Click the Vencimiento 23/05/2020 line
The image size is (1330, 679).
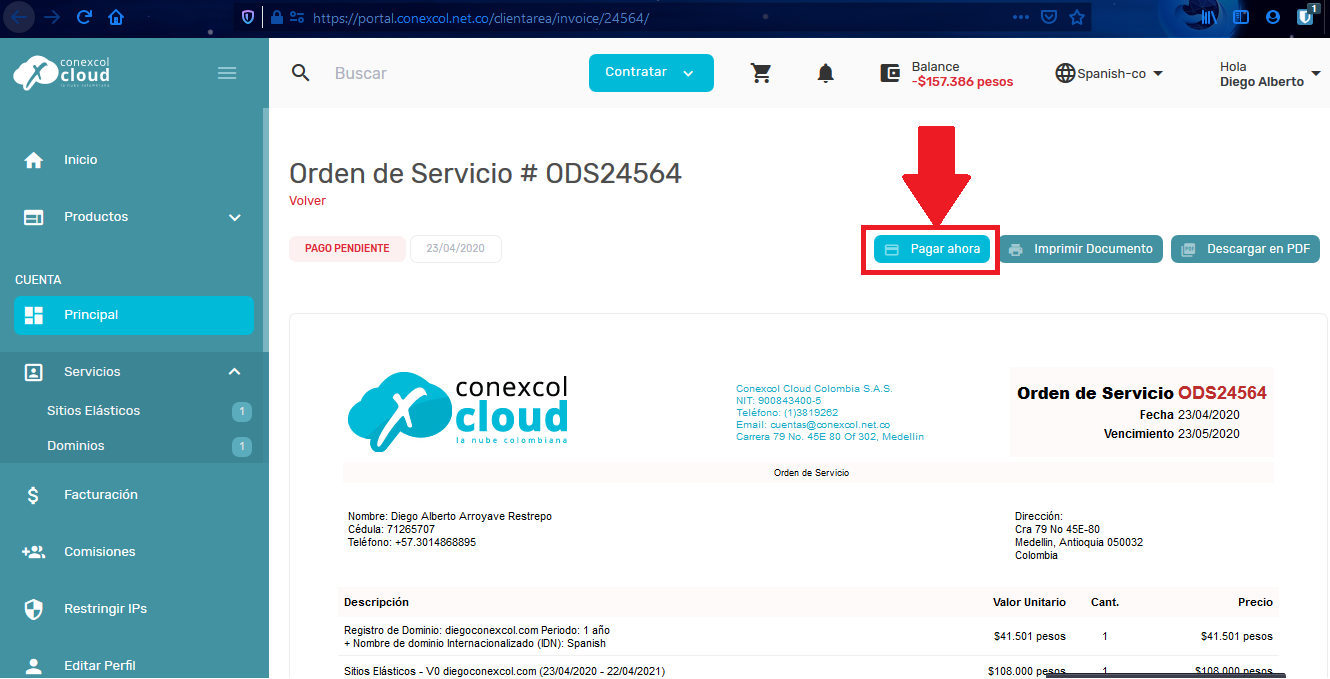click(x=1172, y=434)
